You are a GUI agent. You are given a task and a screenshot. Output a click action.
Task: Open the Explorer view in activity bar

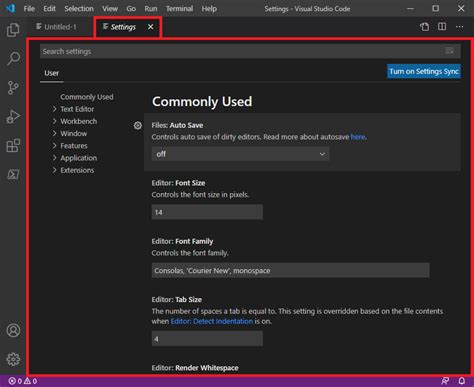pos(13,30)
